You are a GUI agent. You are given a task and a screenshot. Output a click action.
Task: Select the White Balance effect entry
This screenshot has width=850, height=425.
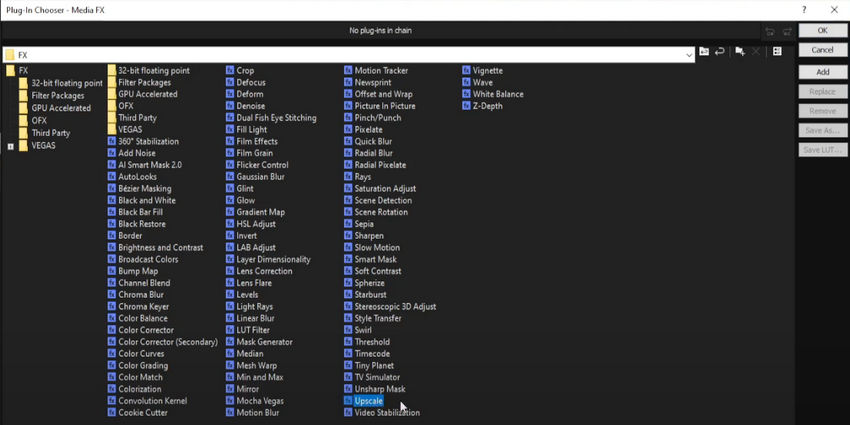coord(497,94)
